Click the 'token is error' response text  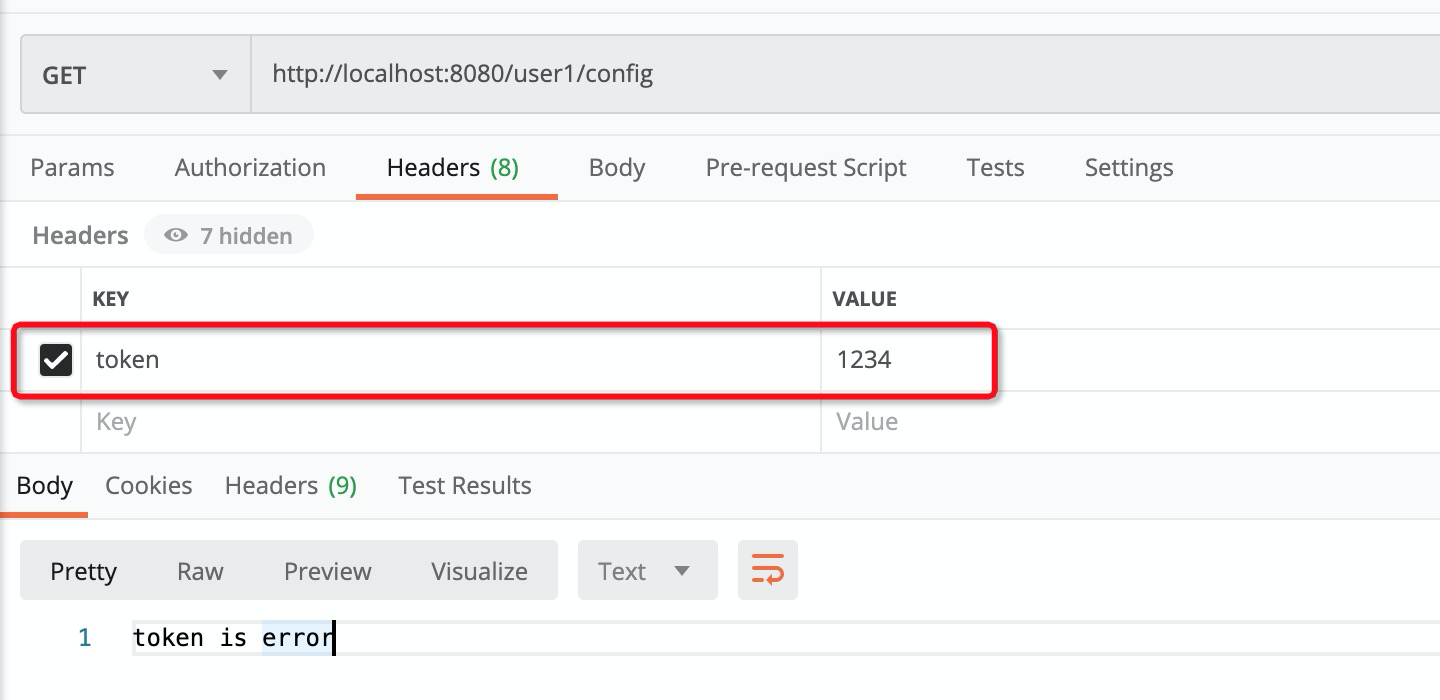click(233, 638)
